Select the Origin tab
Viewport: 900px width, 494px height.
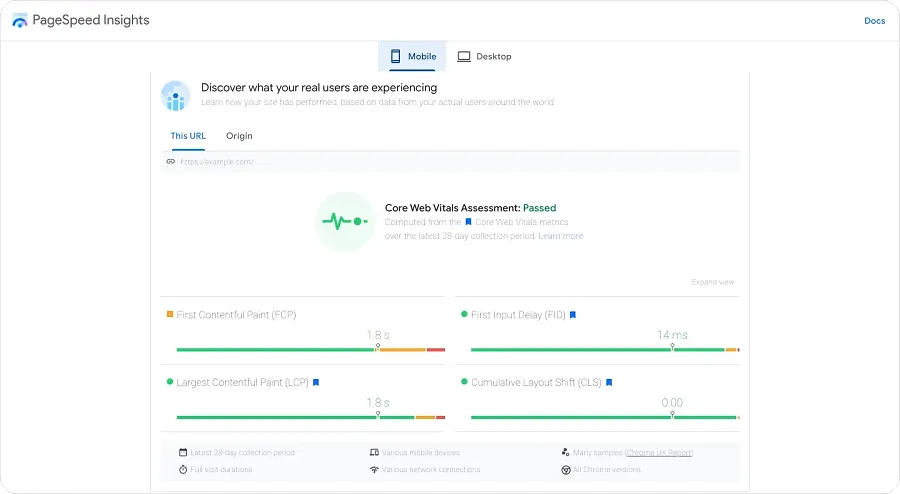coord(239,136)
